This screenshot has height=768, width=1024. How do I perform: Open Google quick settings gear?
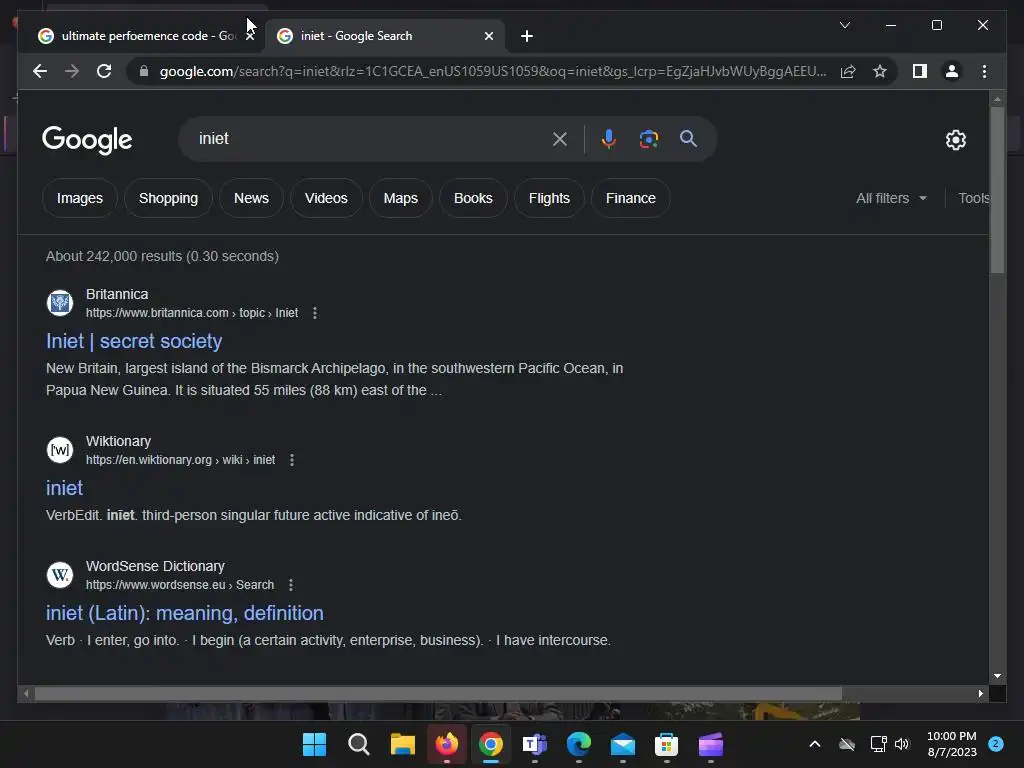955,140
